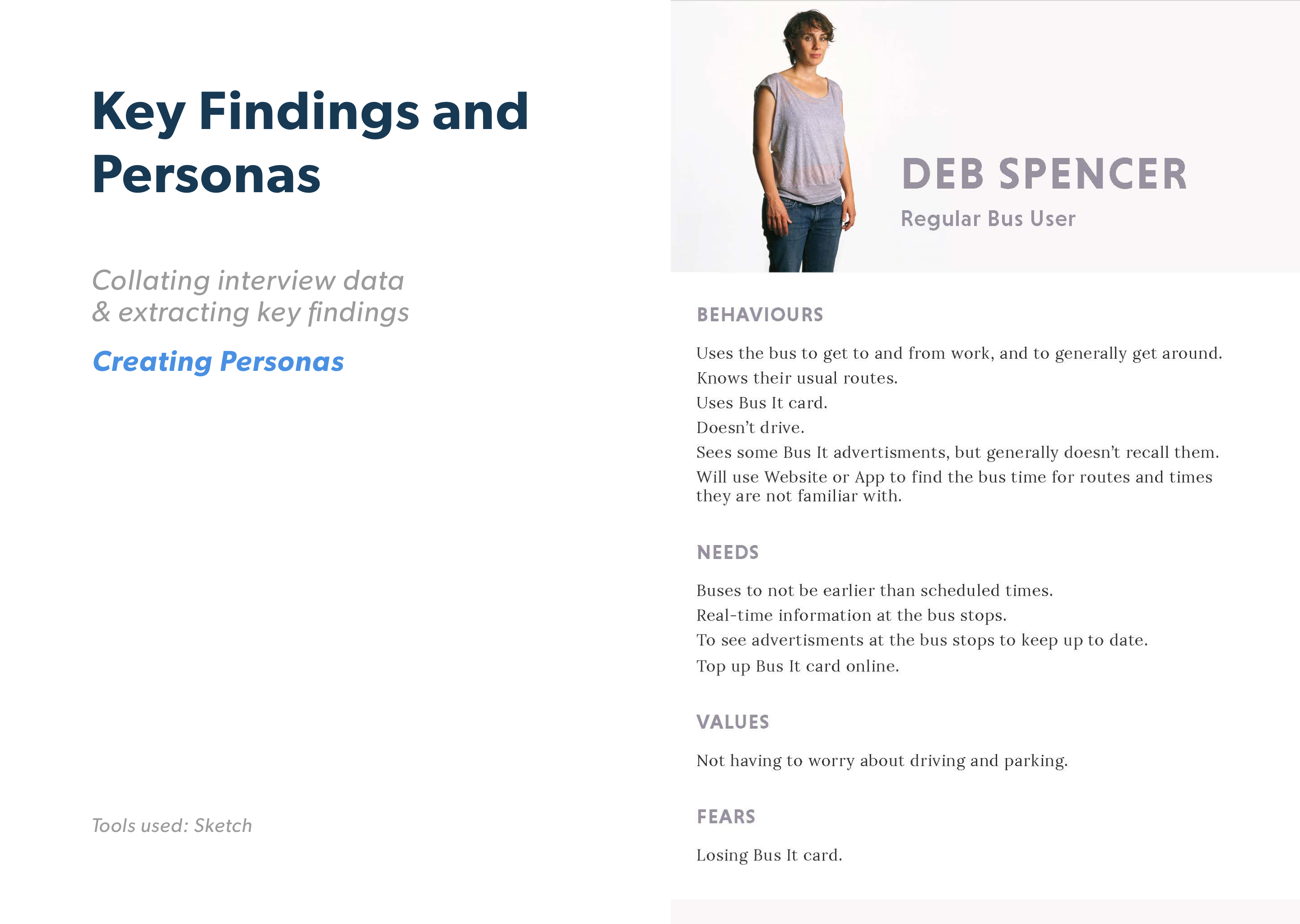Click the "BEHAVIOURS" section heading
The width and height of the screenshot is (1300, 924).
[x=759, y=314]
